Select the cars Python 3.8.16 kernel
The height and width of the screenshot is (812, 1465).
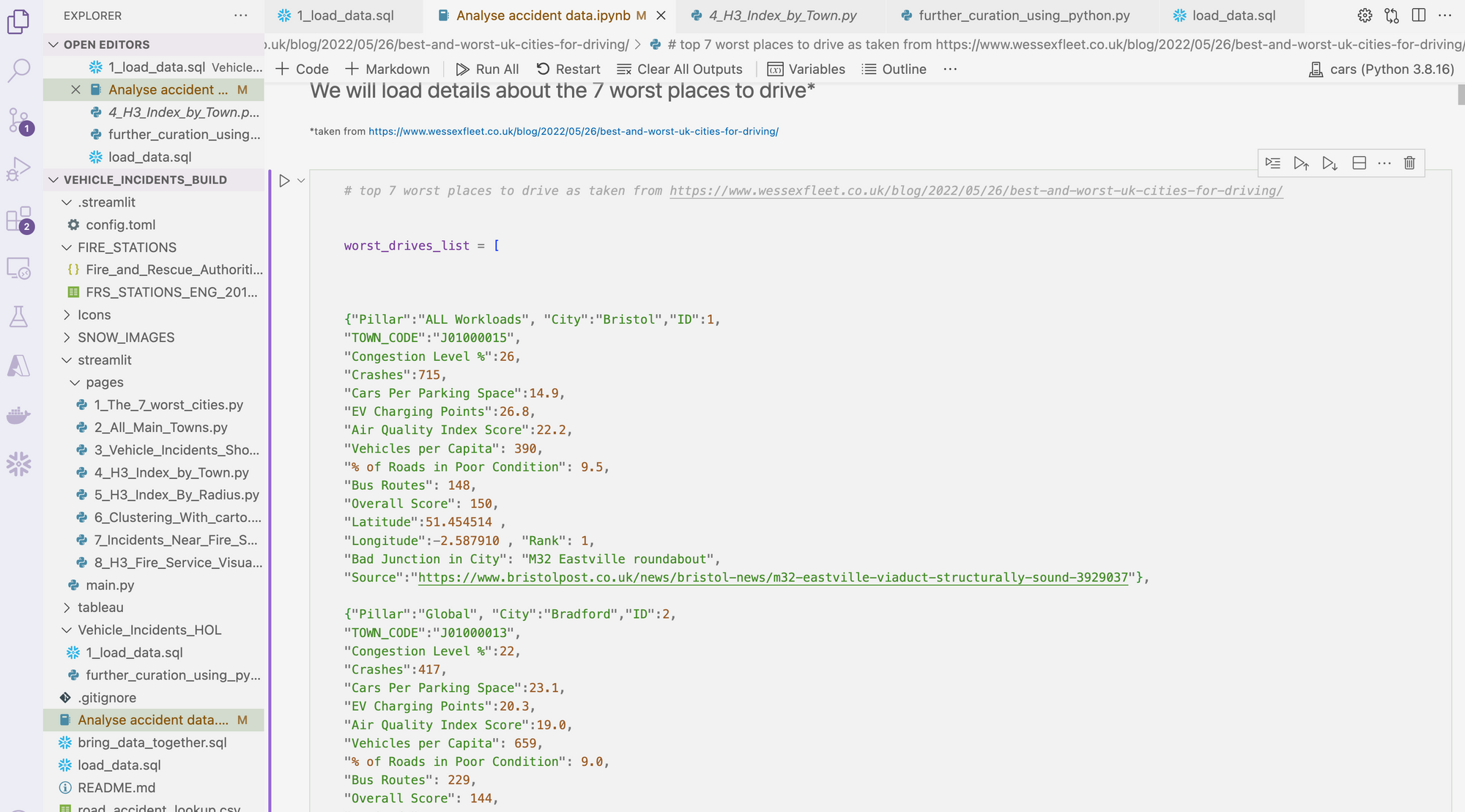[x=1381, y=70]
